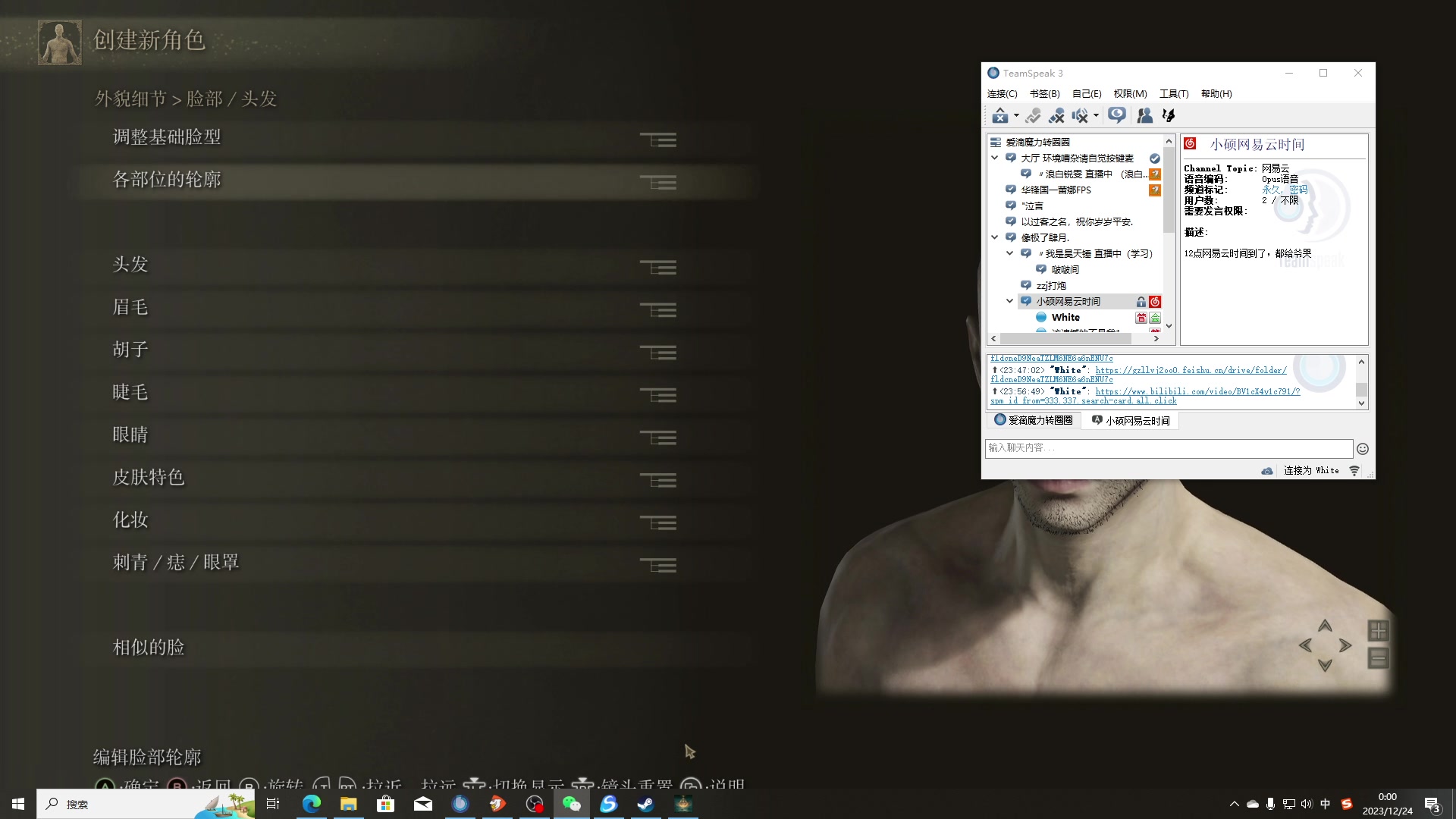Switch to 爱滴魔力转圈圈 chat tab
The width and height of the screenshot is (1456, 819).
coord(1033,420)
